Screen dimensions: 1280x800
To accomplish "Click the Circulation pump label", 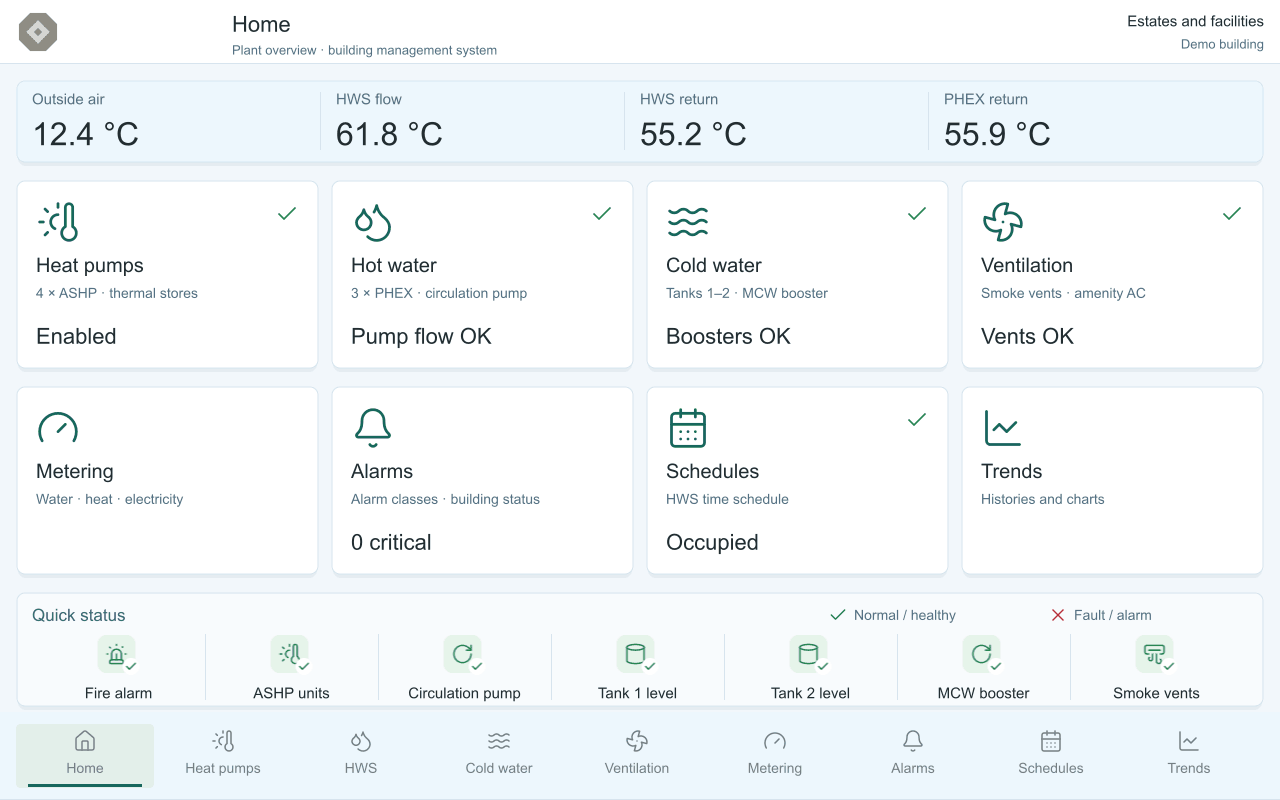I will pos(464,693).
